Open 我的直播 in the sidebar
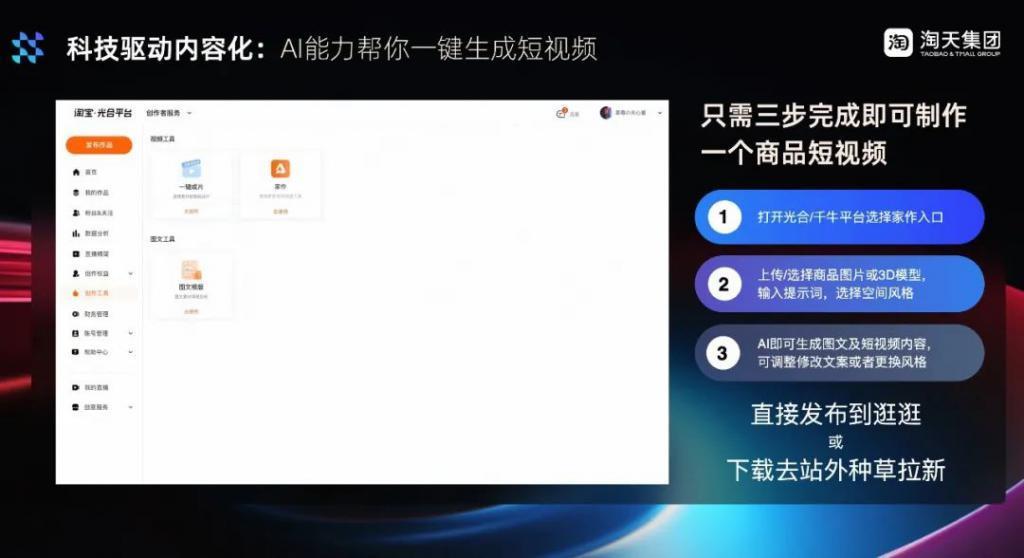The image size is (1024, 558). coord(91,387)
